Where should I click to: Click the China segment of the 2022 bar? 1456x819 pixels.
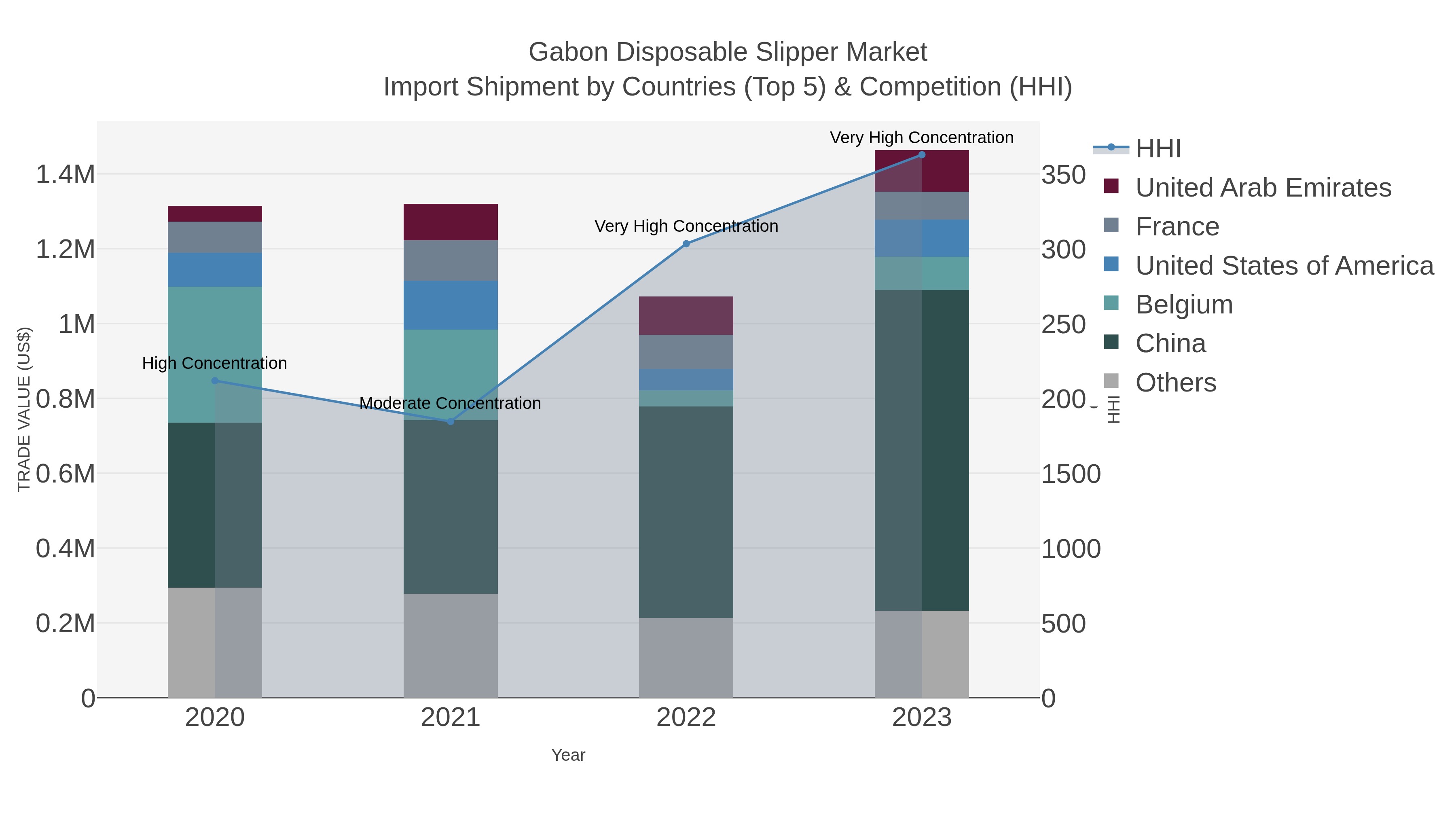(x=686, y=512)
